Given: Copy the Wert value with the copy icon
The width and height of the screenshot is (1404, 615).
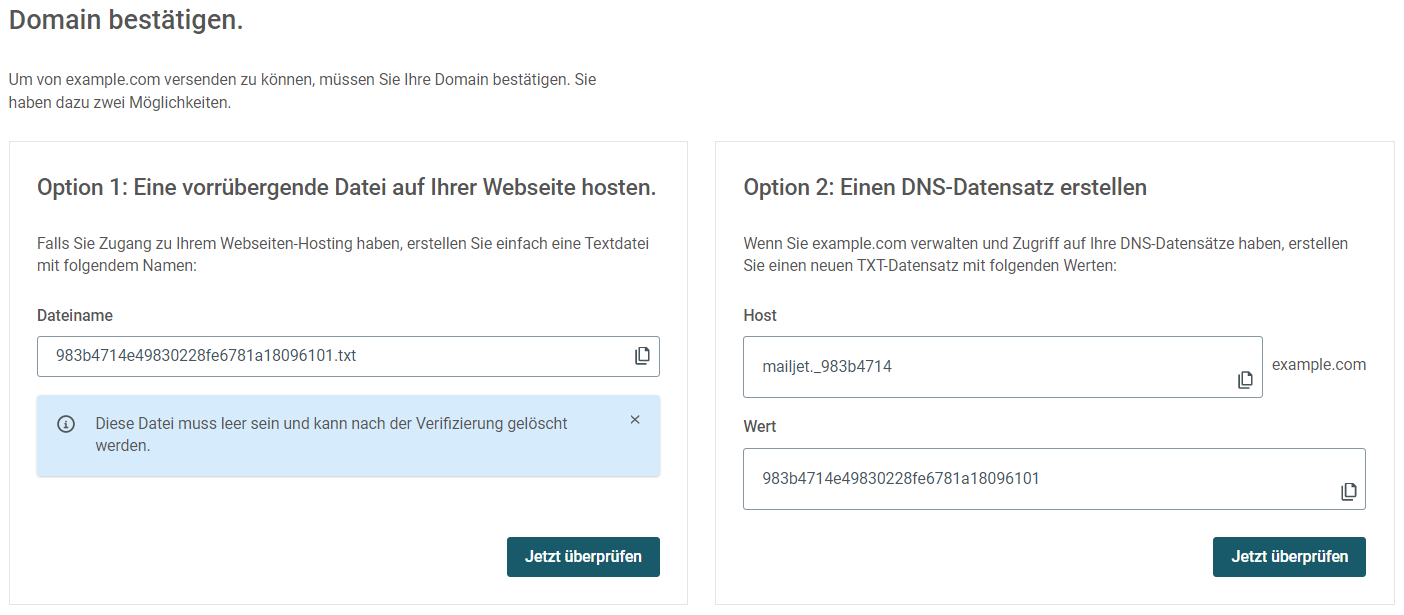Looking at the screenshot, I should tap(1349, 491).
